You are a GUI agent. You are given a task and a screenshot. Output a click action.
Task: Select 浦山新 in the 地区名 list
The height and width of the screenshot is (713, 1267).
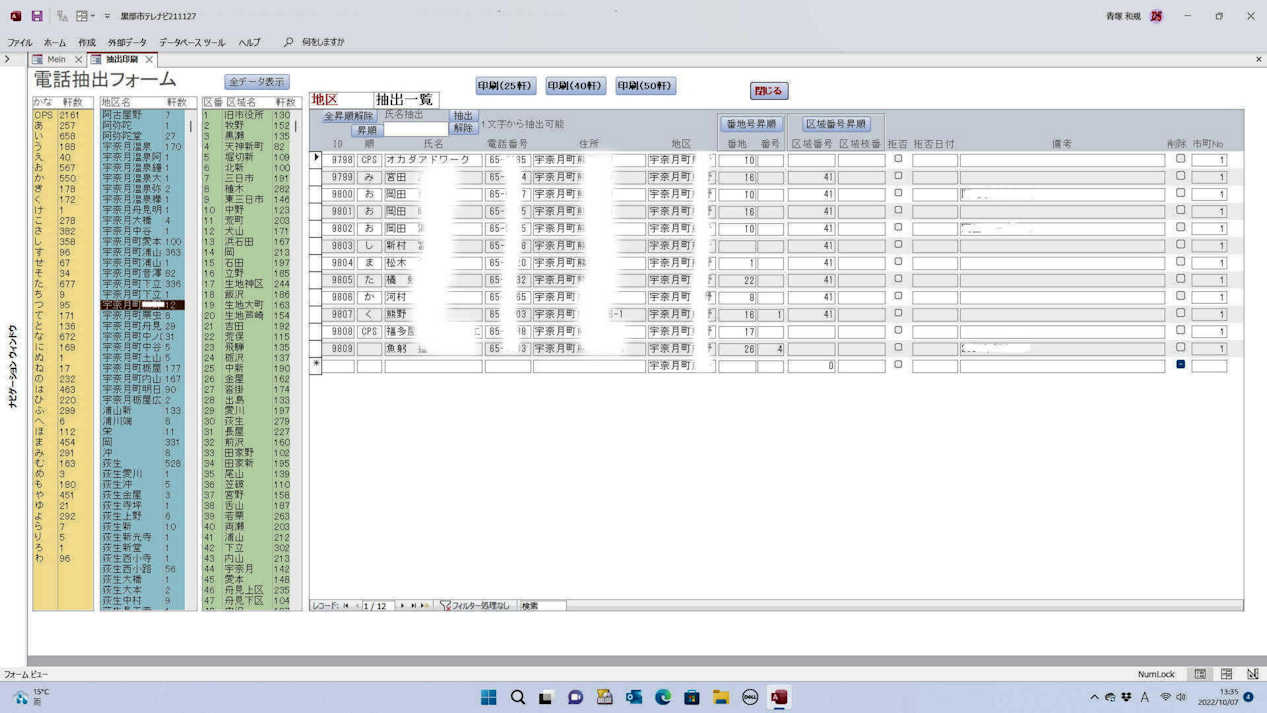point(142,410)
